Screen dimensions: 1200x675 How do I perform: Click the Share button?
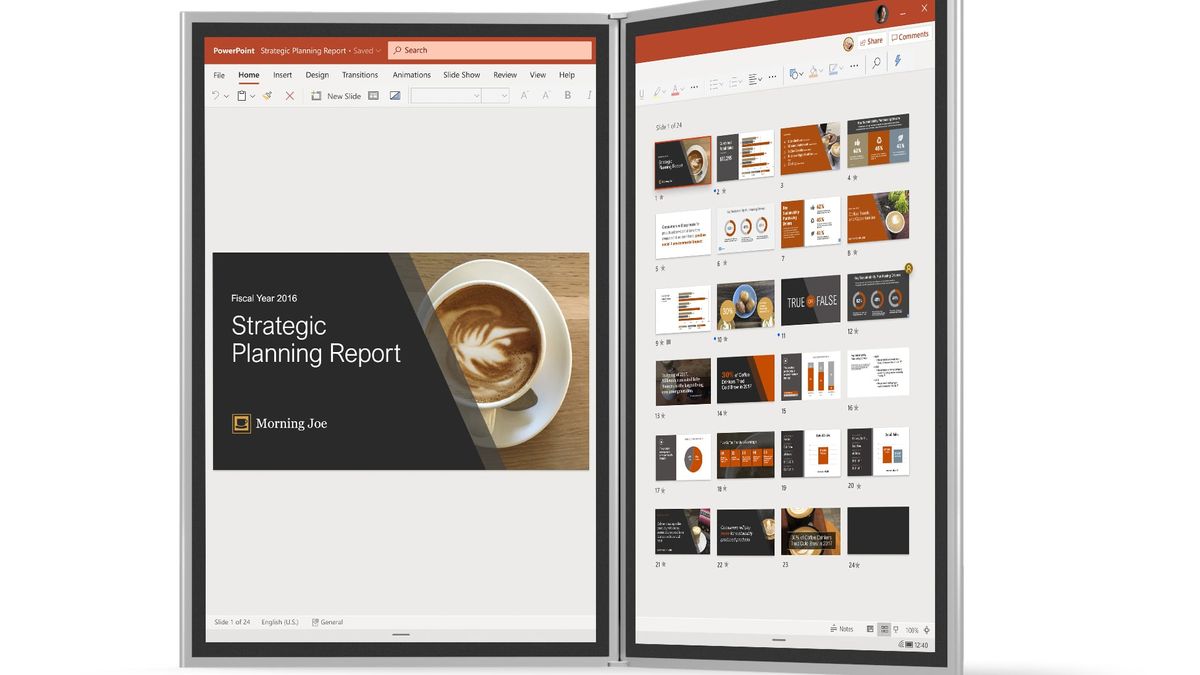pos(871,41)
